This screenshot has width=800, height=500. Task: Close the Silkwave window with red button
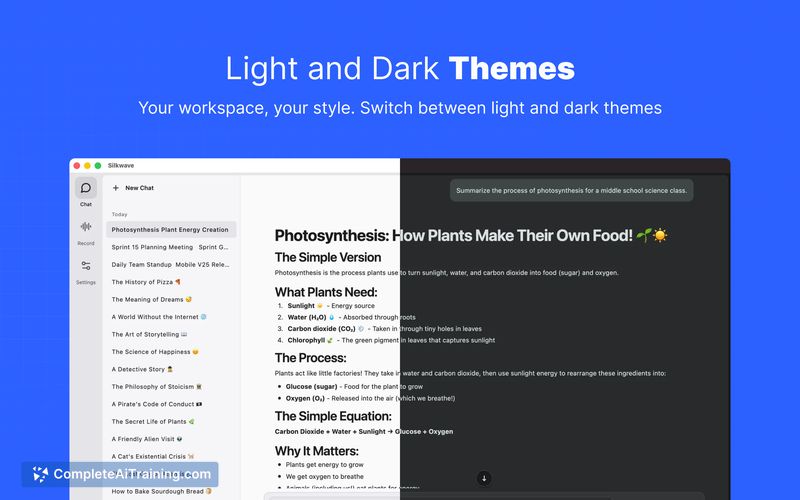(77, 166)
